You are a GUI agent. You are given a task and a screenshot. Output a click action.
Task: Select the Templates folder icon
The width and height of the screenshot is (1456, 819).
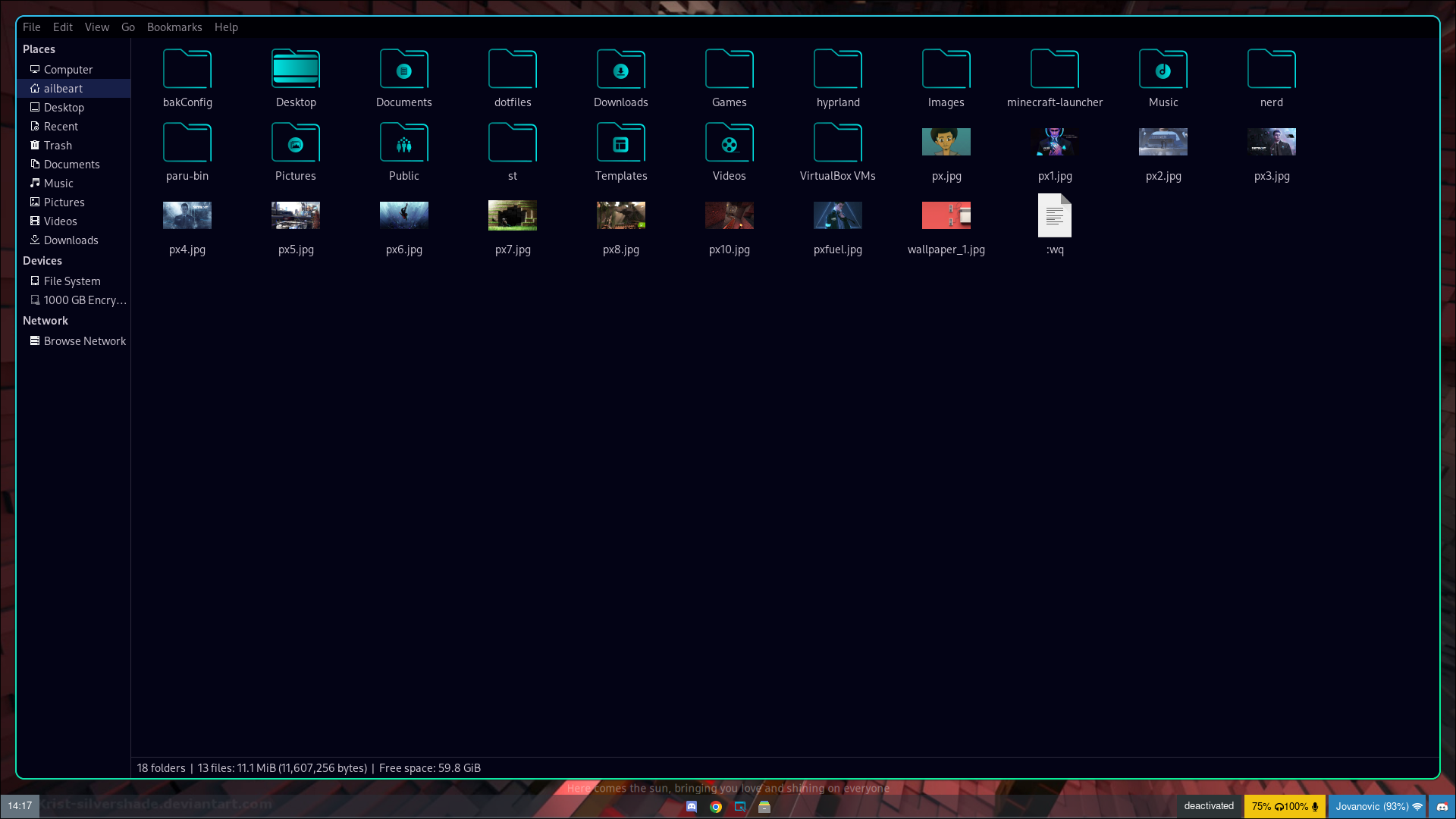[620, 143]
